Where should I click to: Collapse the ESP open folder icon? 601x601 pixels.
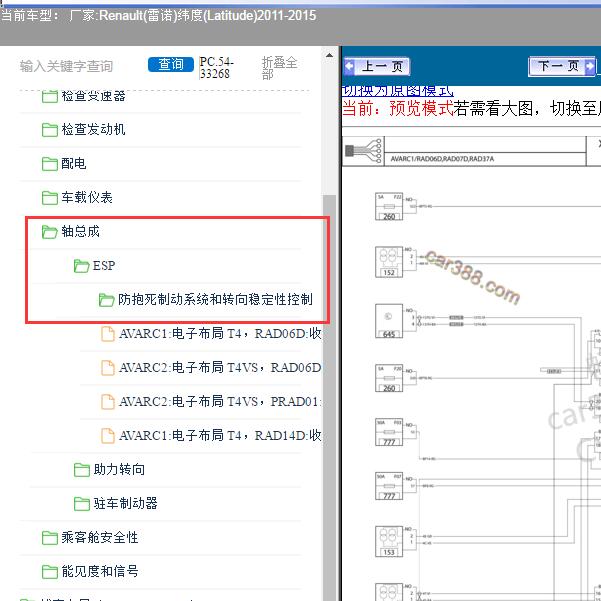click(81, 266)
